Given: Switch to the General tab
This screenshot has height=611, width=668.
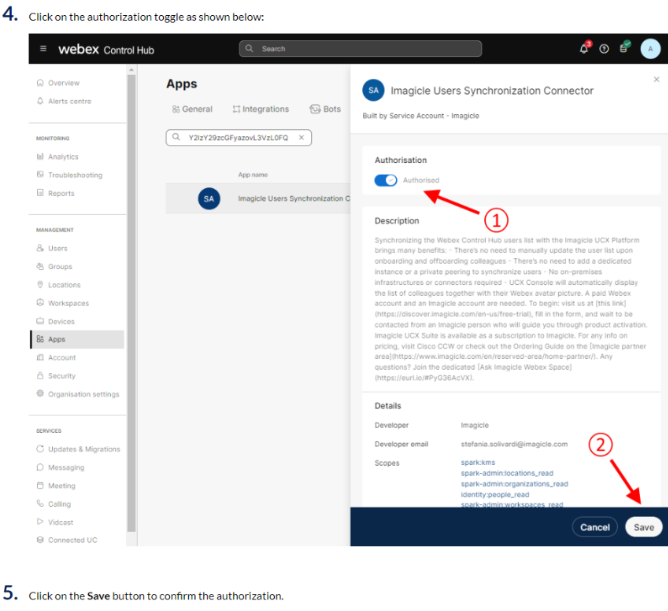Looking at the screenshot, I should pos(191,109).
